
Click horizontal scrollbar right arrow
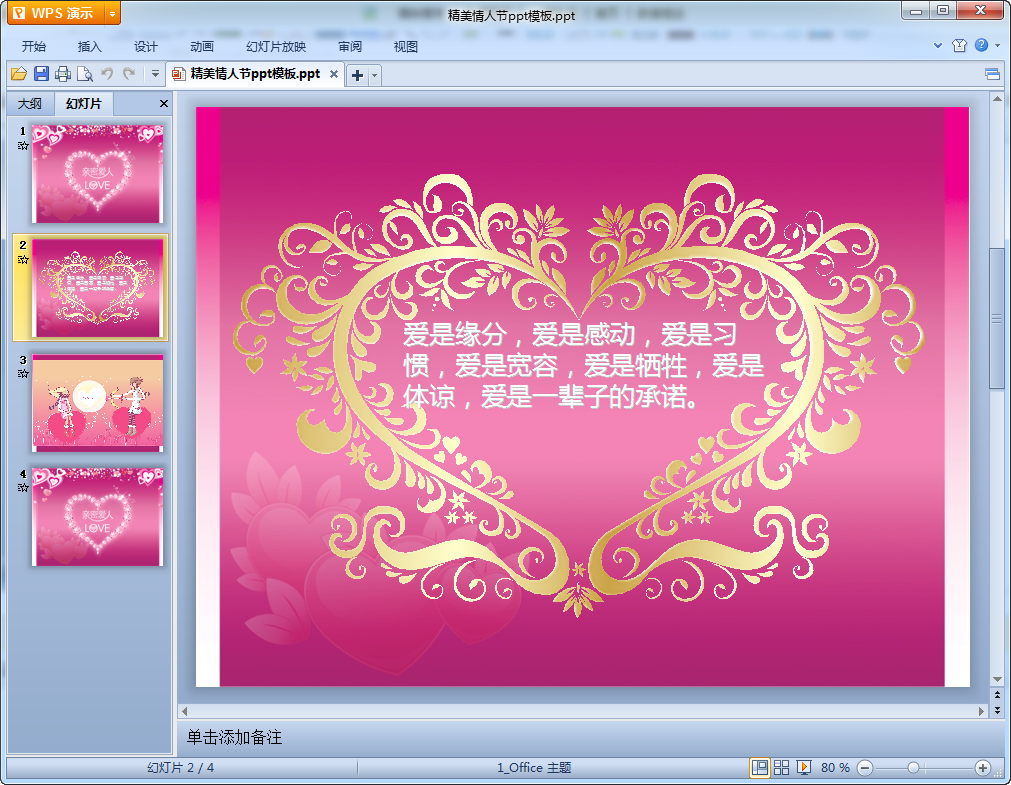tap(981, 711)
